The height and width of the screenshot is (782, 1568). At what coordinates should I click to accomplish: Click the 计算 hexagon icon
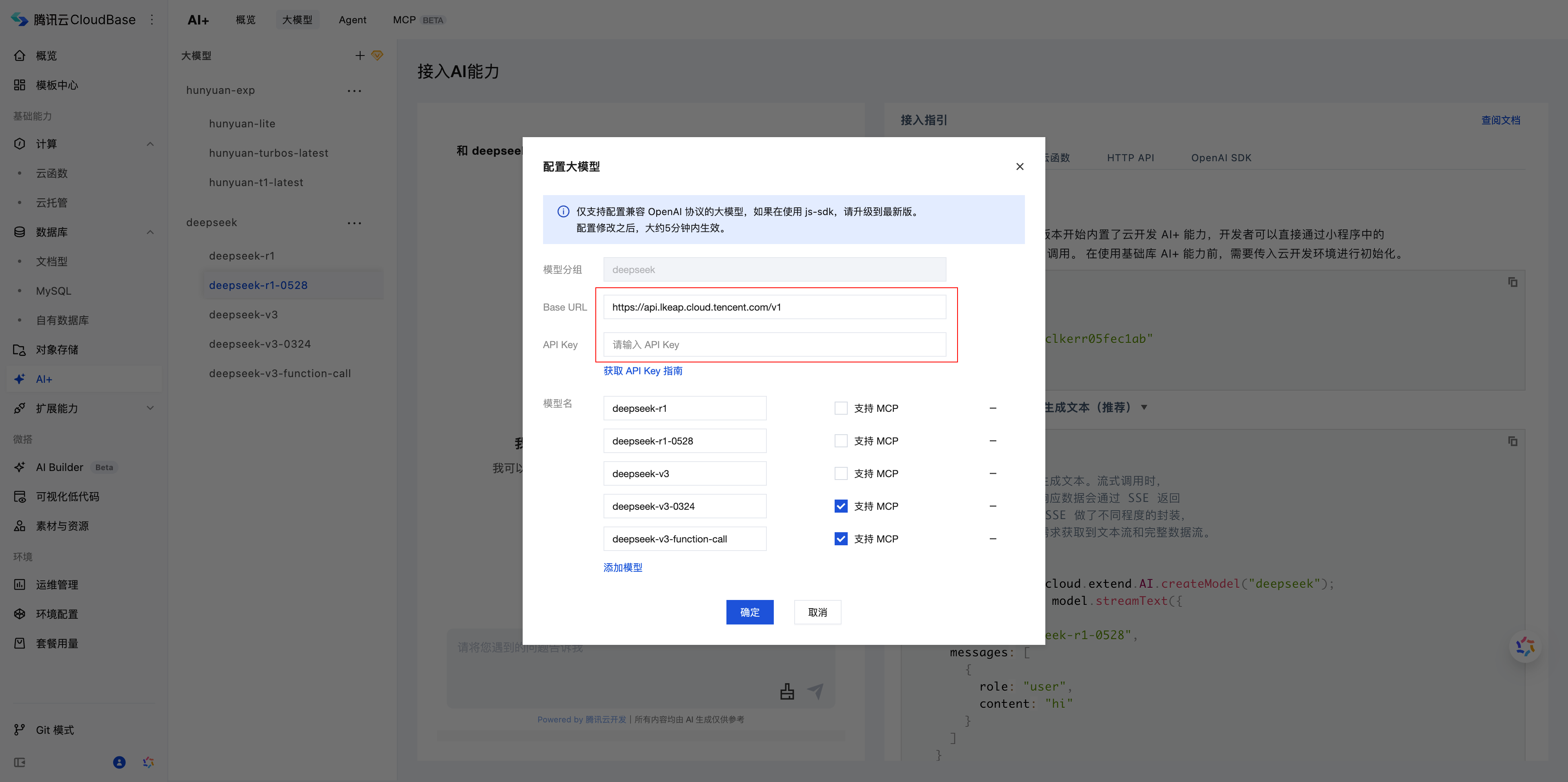tap(20, 144)
